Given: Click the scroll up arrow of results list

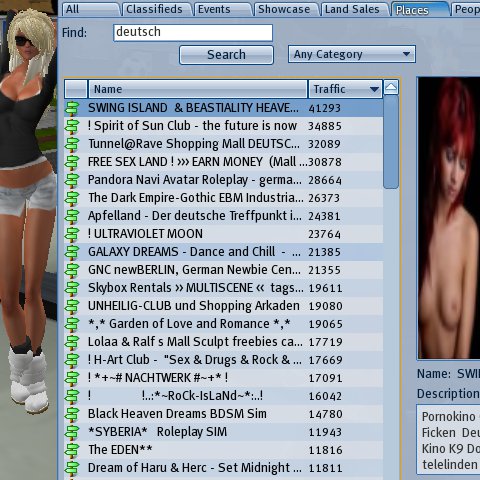Looking at the screenshot, I should (391, 88).
